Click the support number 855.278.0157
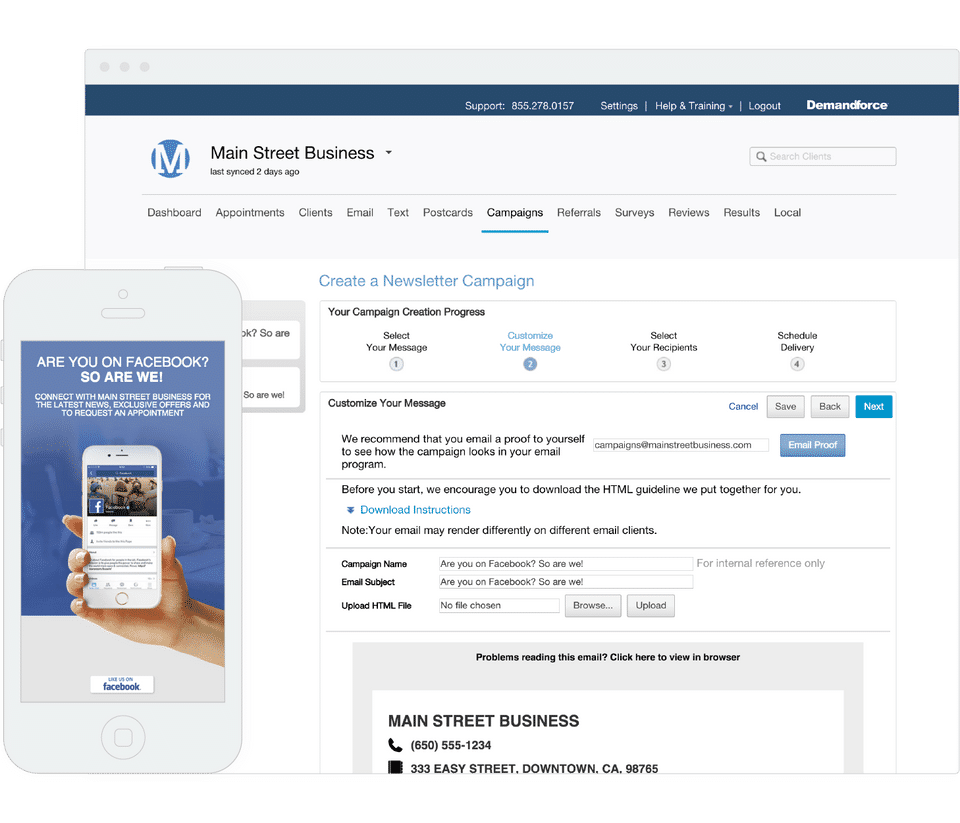Viewport: 960px width, 823px height. tap(542, 106)
